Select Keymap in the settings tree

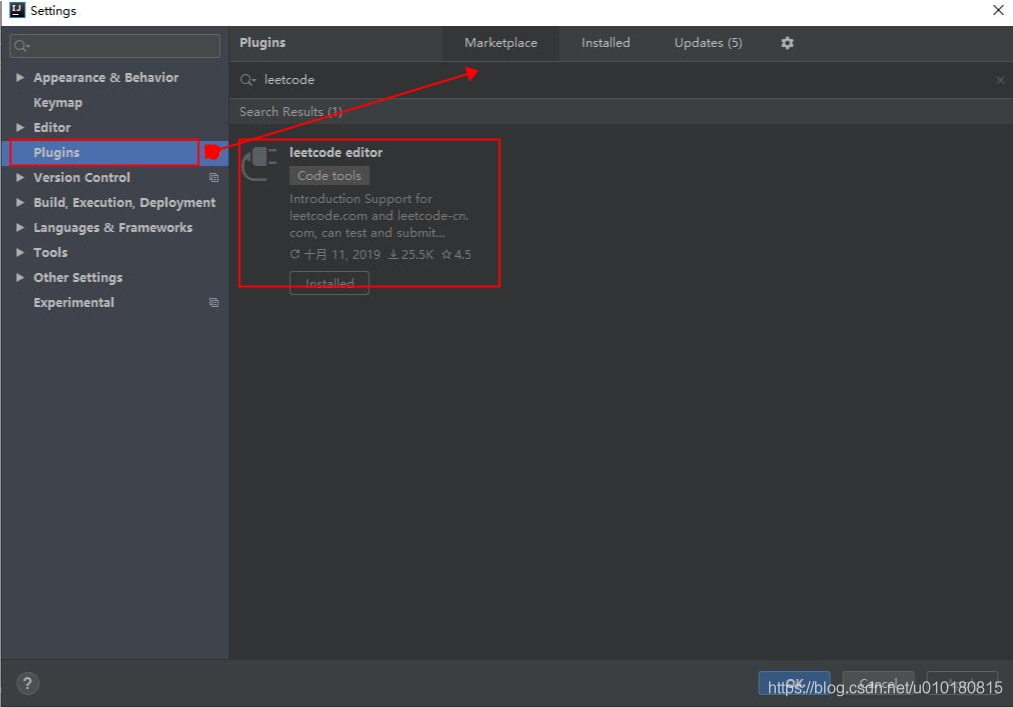click(58, 103)
